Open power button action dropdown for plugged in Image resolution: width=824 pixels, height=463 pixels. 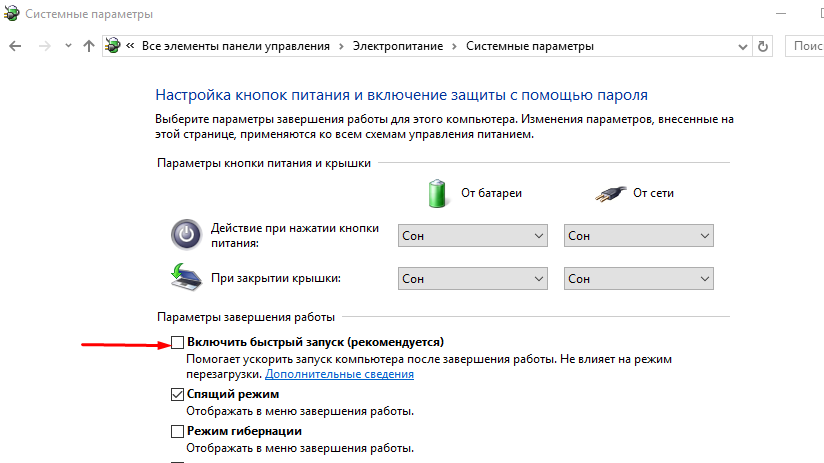[x=638, y=235]
